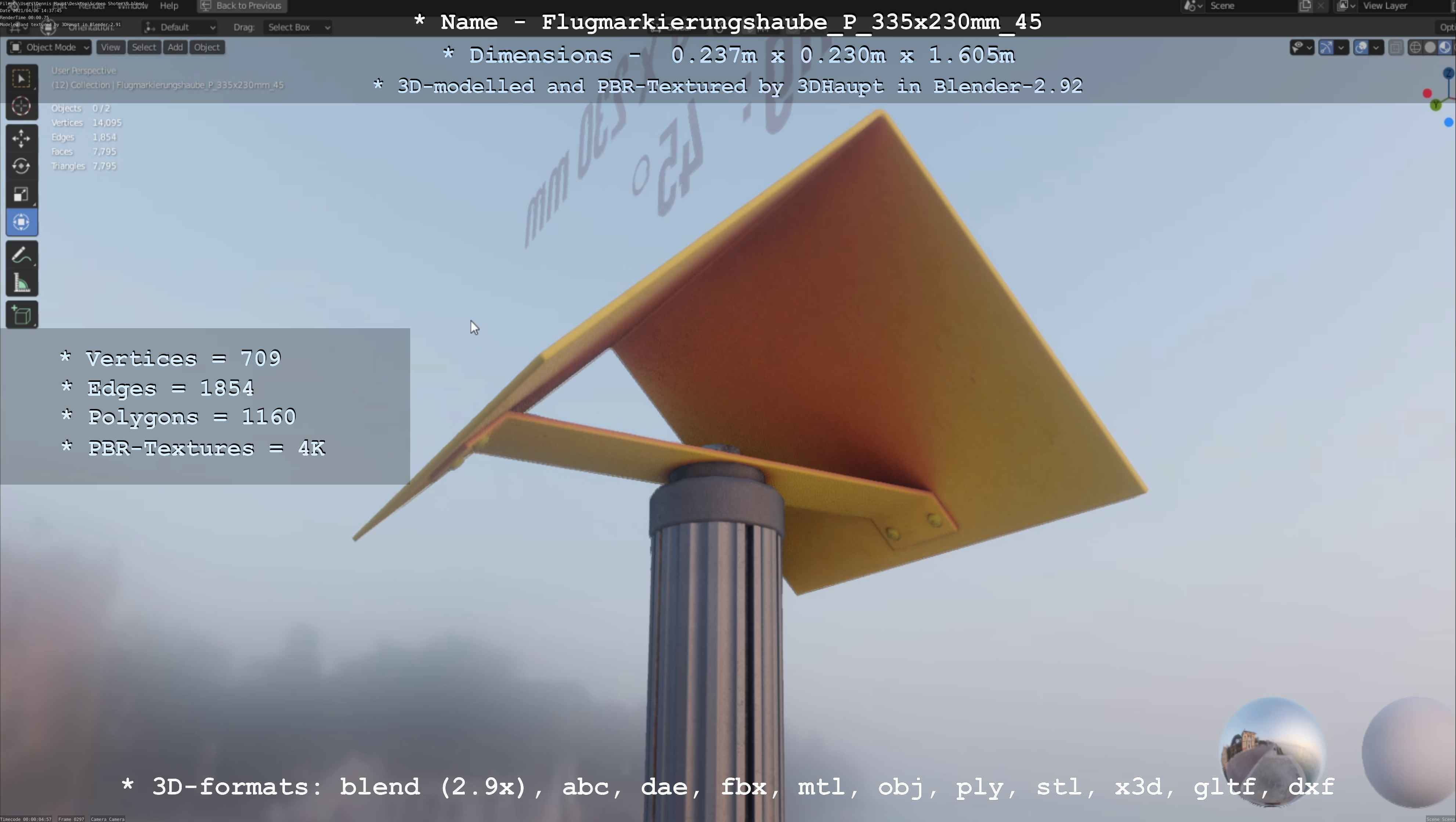The width and height of the screenshot is (1456, 822).
Task: Select the 3D Cursor tool
Action: [x=21, y=106]
